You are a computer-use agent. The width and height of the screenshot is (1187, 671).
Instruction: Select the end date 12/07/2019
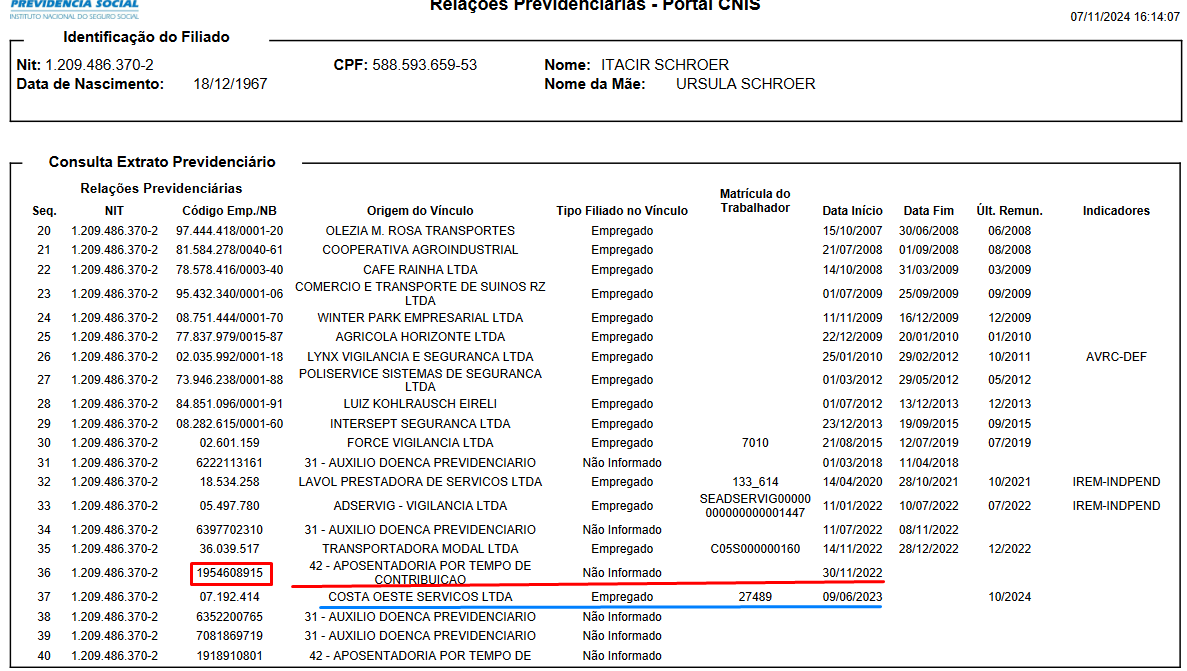pyautogui.click(x=929, y=443)
